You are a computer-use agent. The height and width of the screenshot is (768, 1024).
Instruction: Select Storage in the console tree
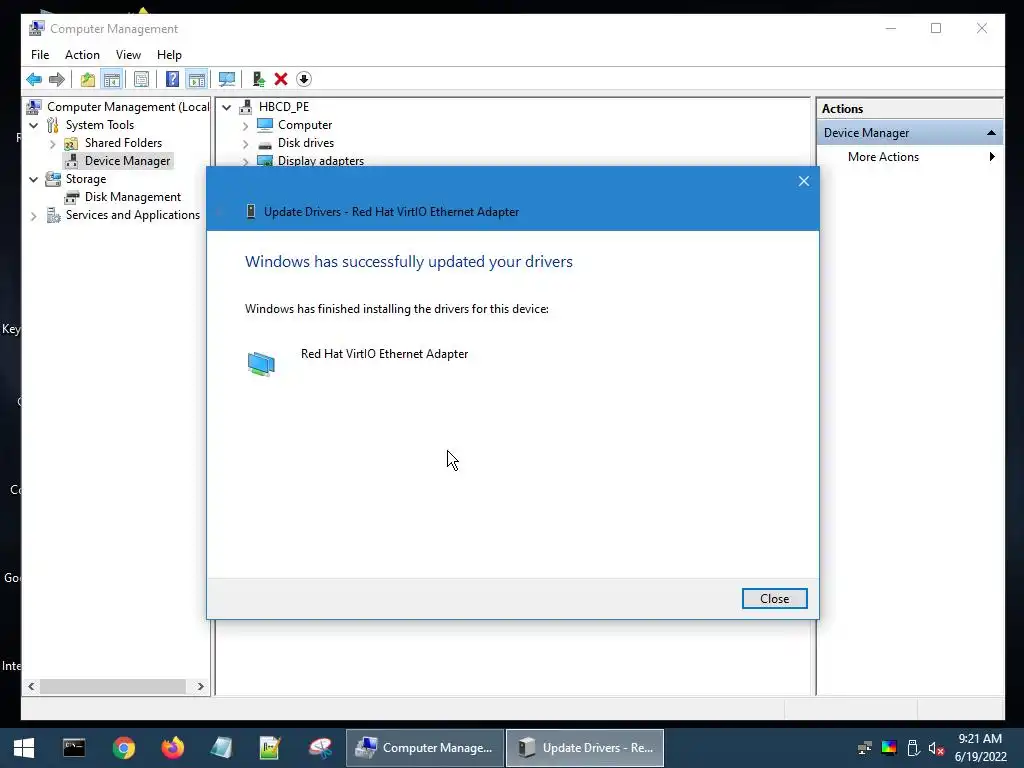[86, 179]
